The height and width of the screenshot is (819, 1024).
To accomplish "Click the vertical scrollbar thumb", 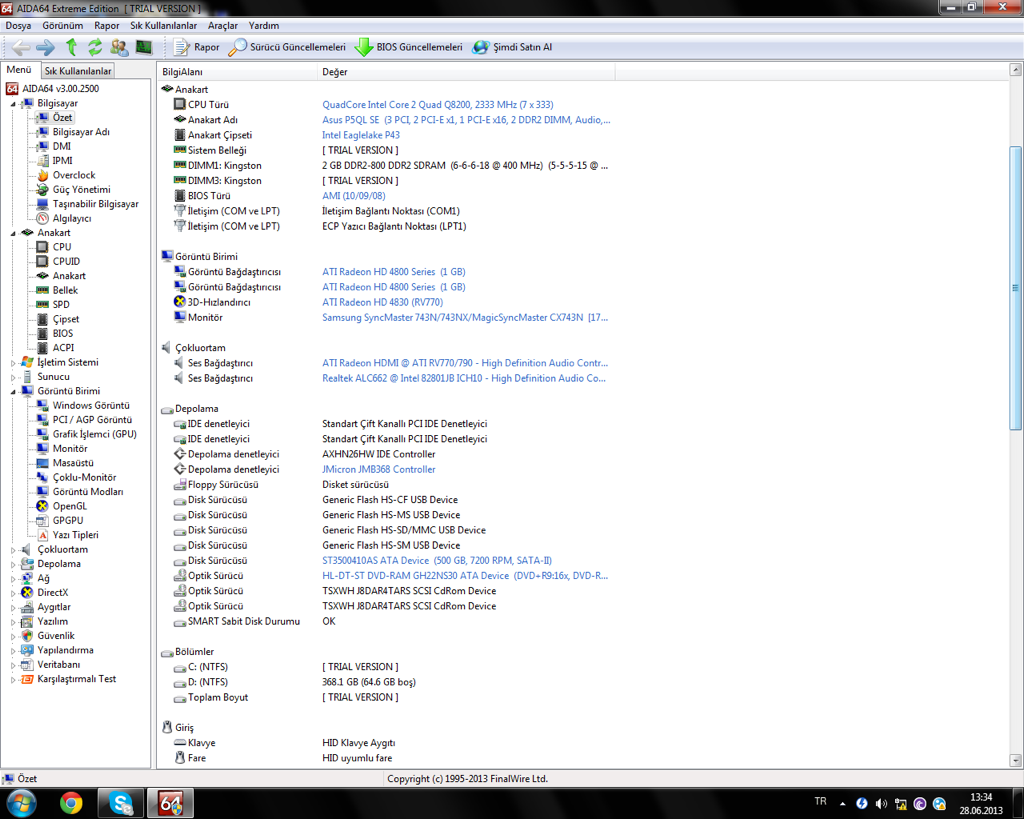I will click(1015, 287).
